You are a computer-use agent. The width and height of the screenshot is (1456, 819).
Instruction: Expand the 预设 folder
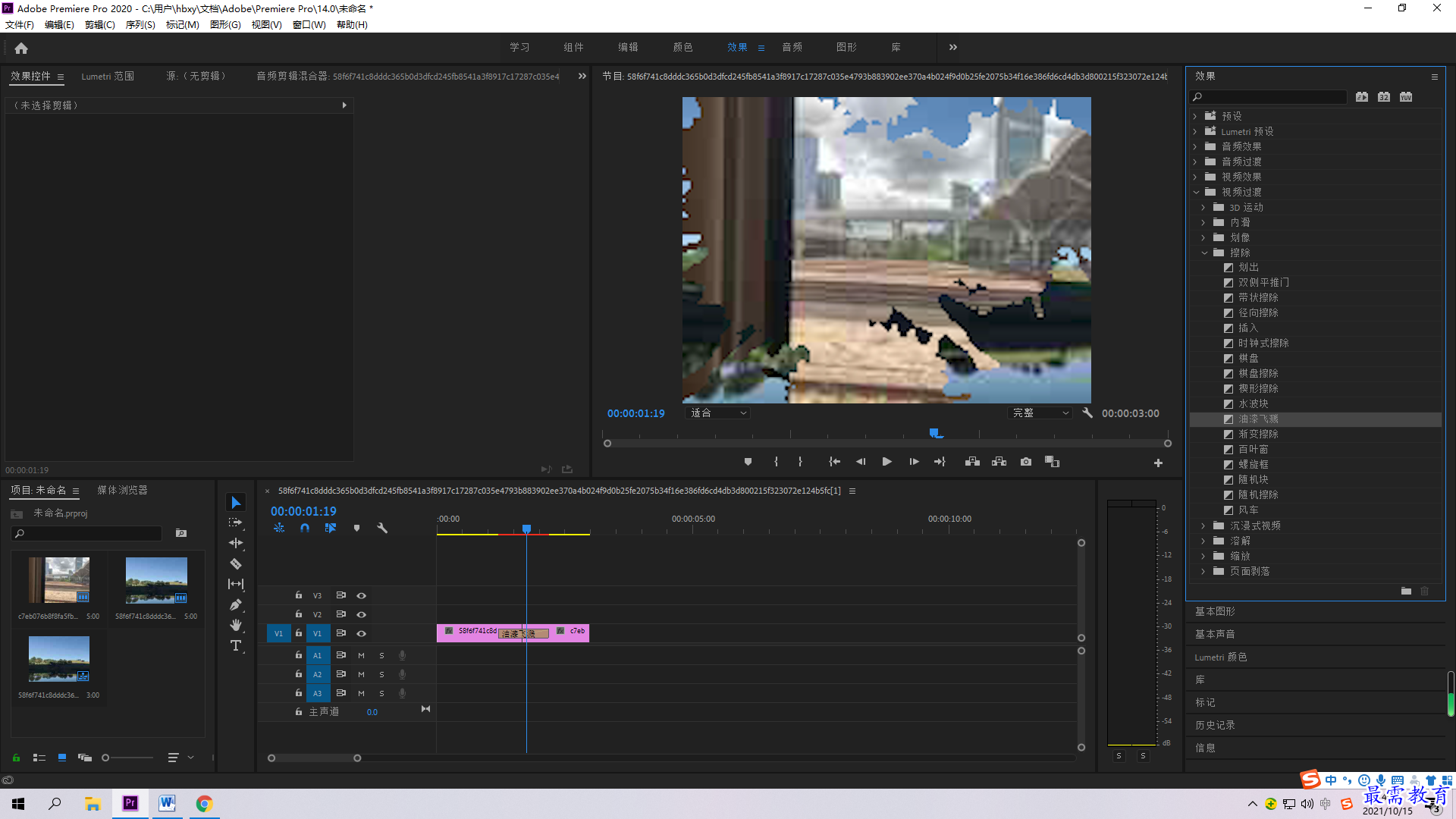1196,116
